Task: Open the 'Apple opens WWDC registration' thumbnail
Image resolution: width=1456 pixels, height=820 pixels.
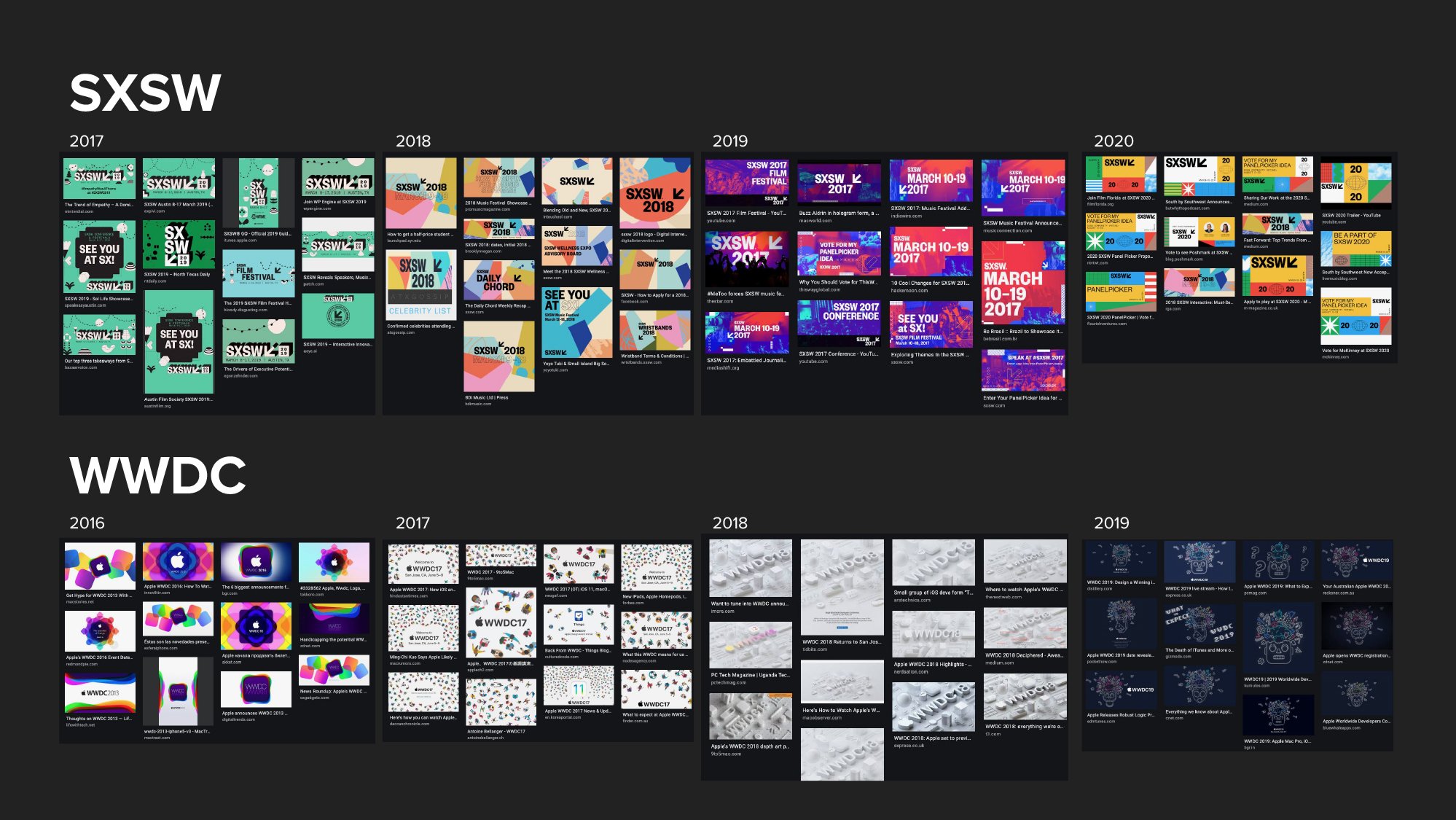Action: click(1356, 626)
